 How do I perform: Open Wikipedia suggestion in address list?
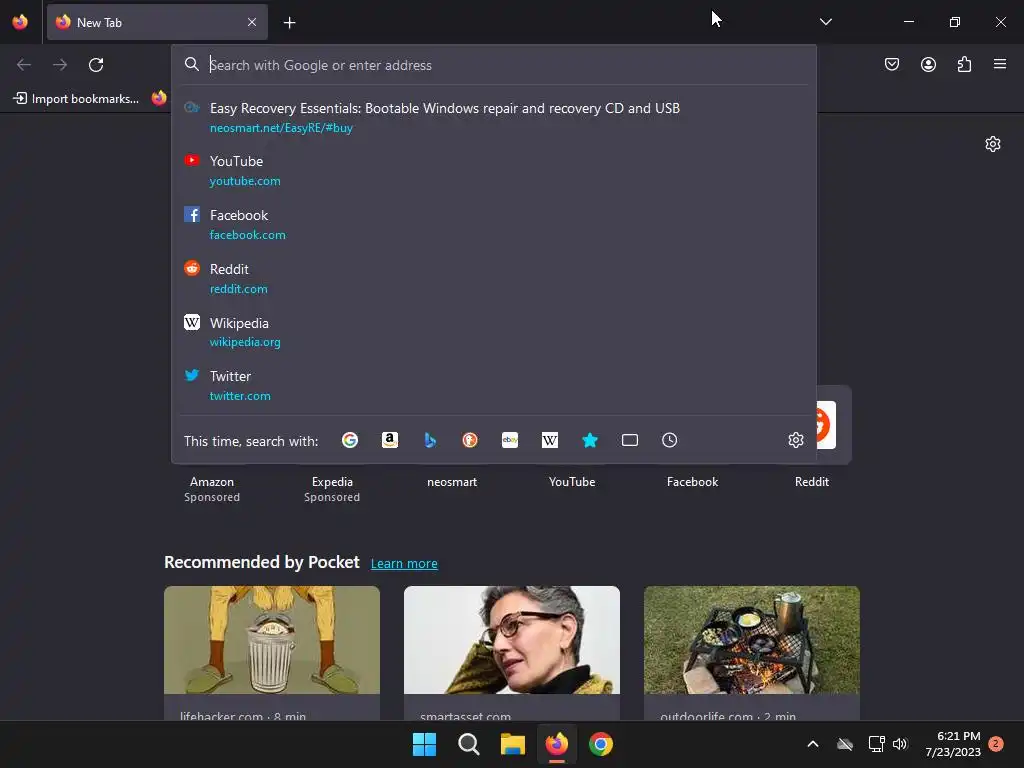[x=494, y=332]
